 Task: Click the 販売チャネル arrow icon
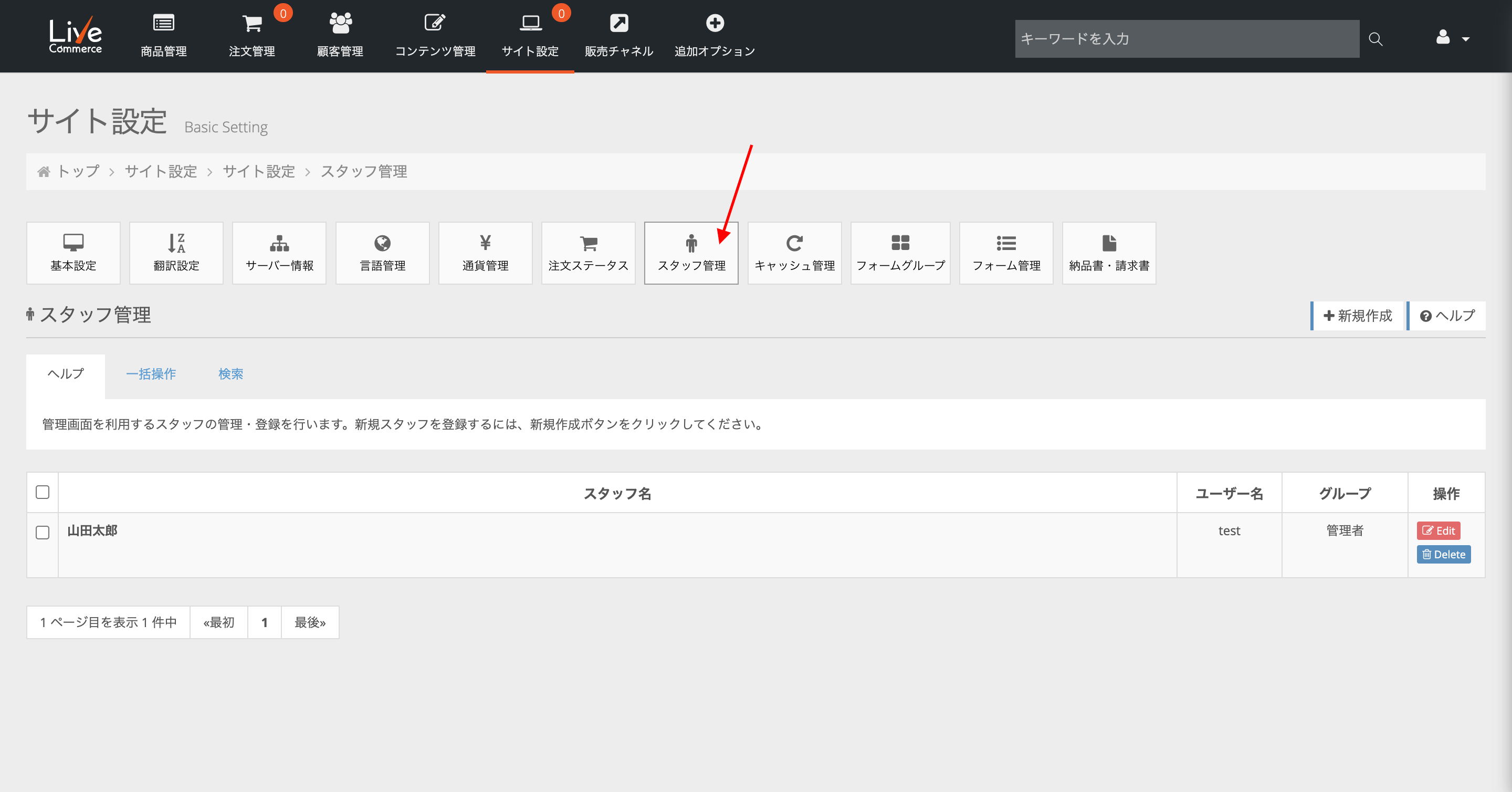pyautogui.click(x=618, y=24)
